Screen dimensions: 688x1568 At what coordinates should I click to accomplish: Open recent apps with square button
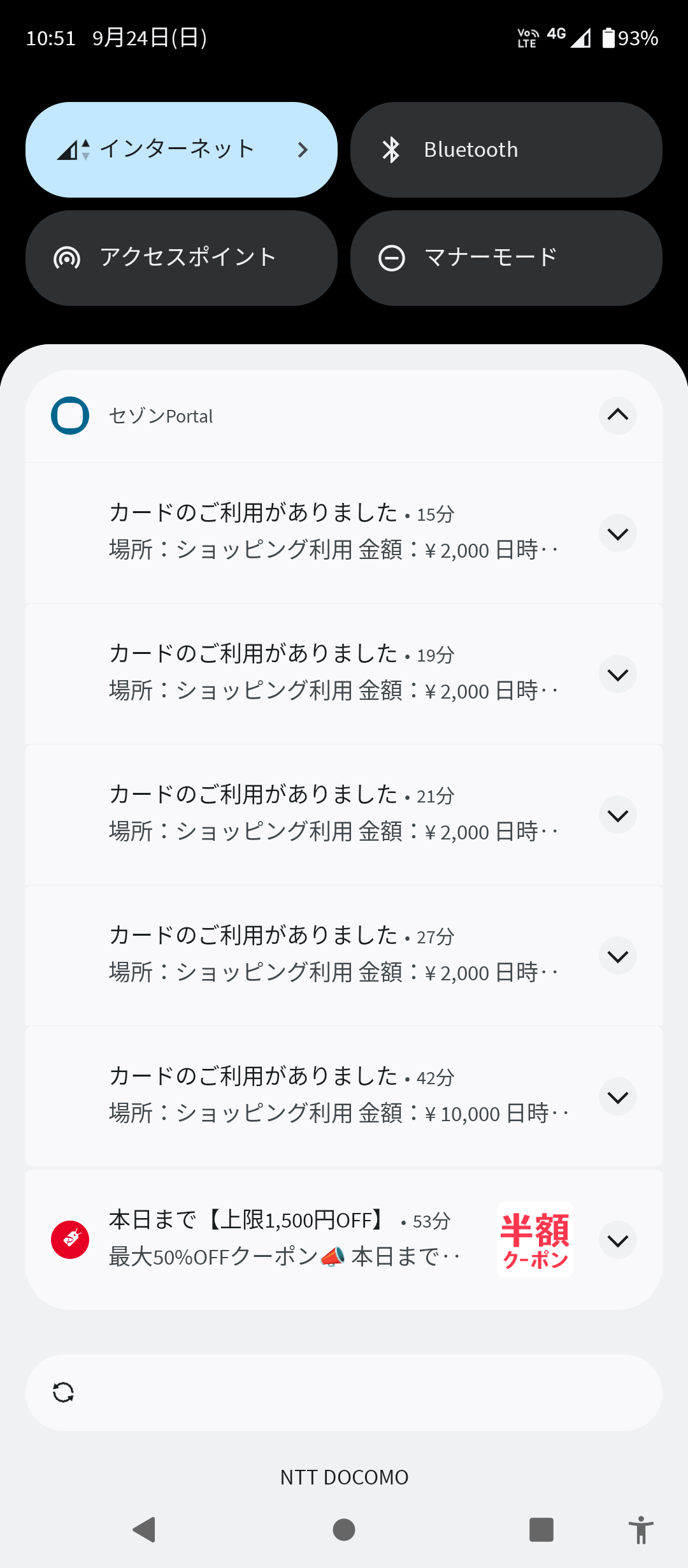point(541,1529)
